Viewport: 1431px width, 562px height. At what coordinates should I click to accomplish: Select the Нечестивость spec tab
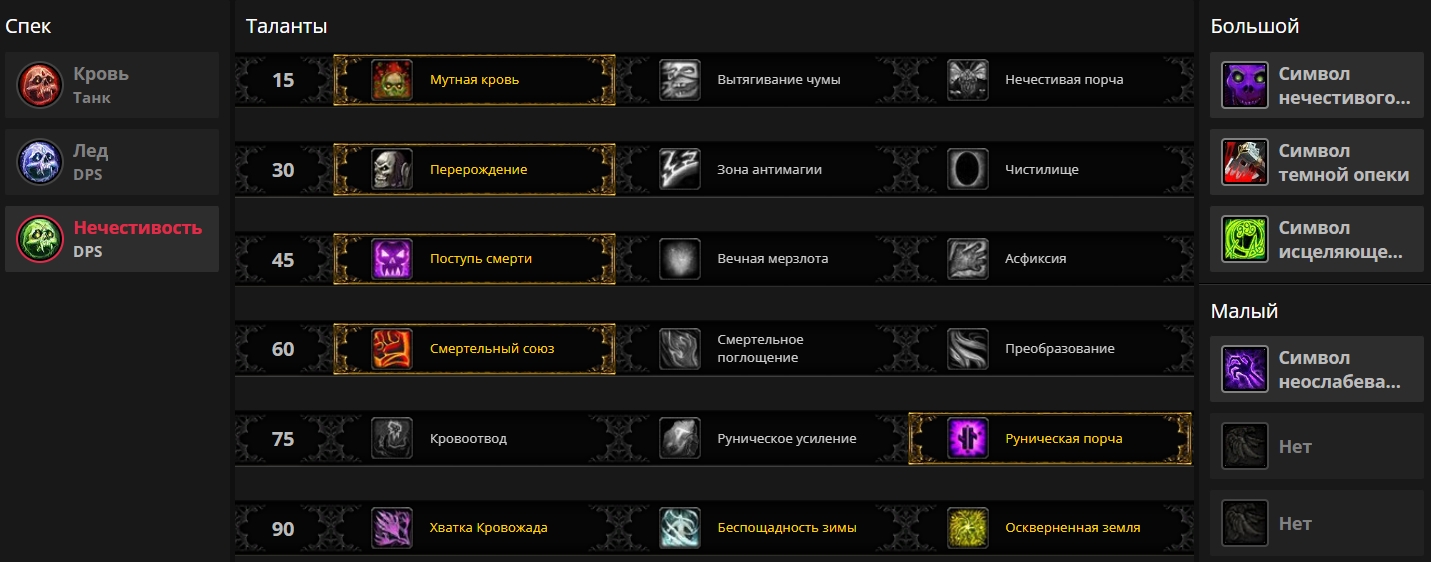pyautogui.click(x=112, y=240)
